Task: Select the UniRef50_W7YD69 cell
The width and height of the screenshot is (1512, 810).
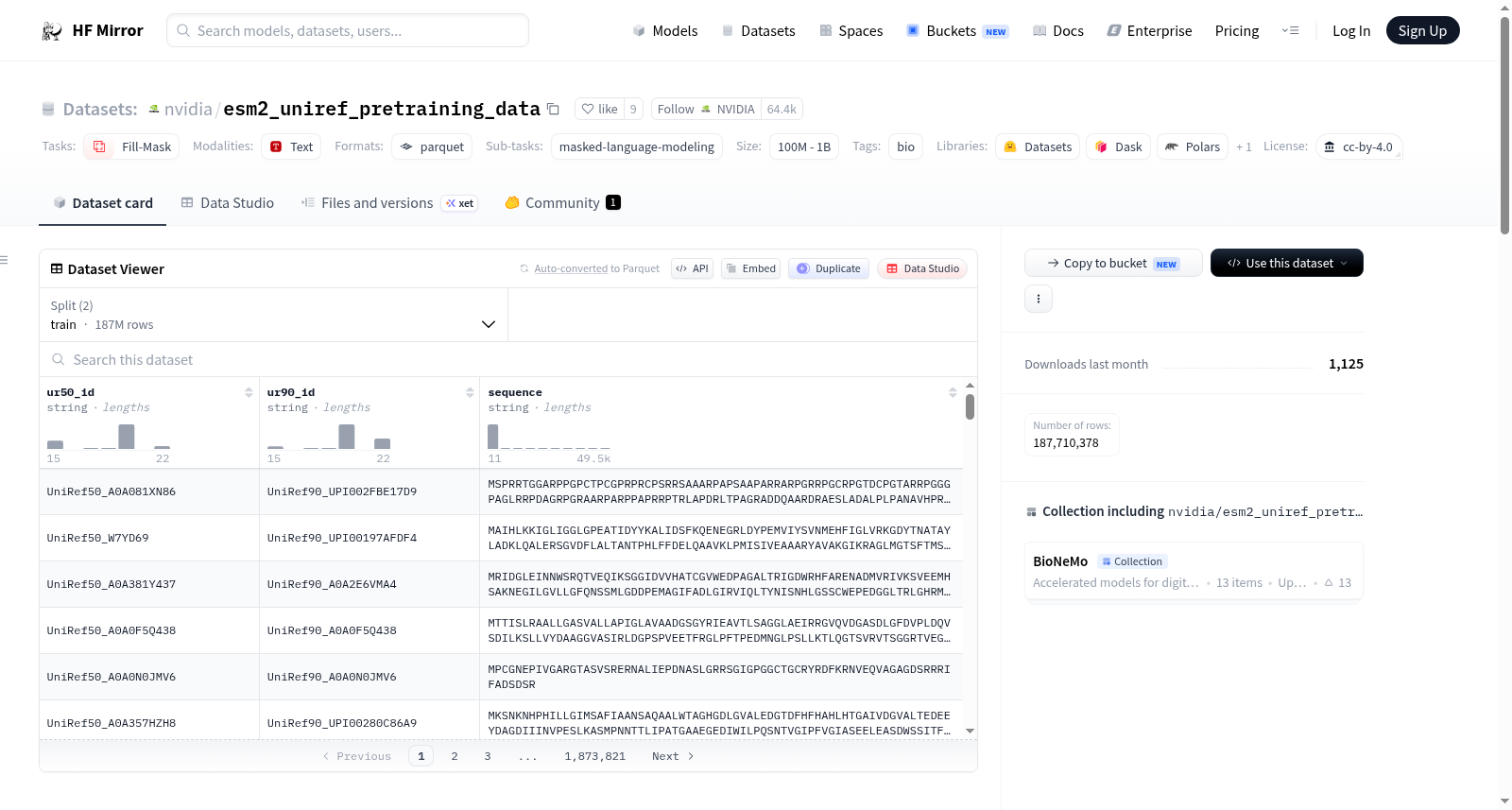Action: 149,538
